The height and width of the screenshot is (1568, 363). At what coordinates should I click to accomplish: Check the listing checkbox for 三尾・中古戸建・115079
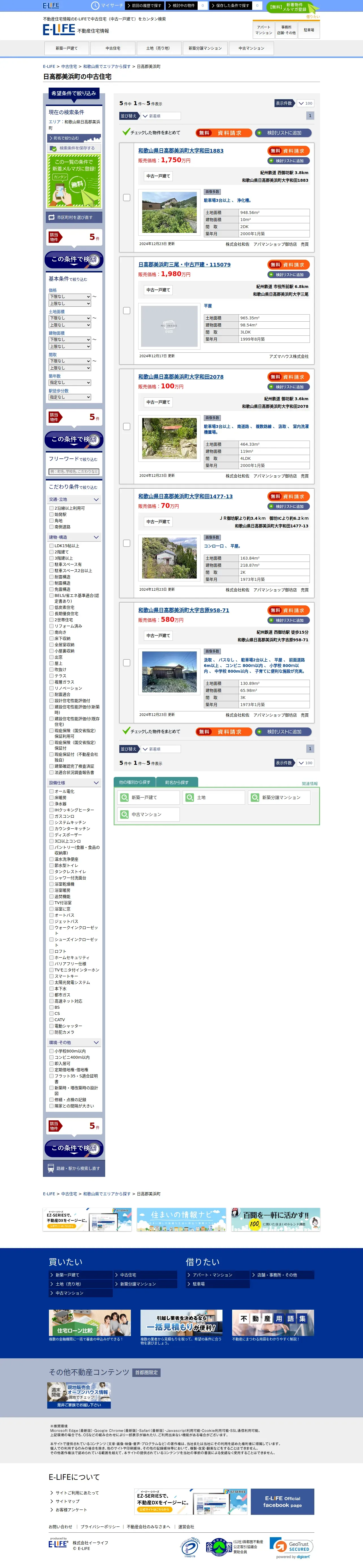[127, 310]
